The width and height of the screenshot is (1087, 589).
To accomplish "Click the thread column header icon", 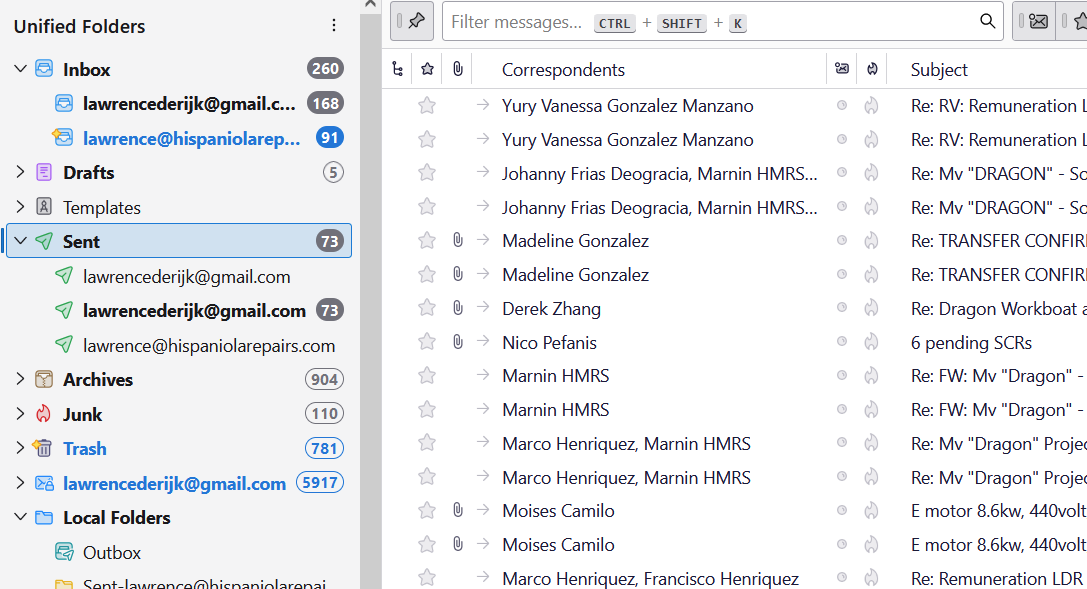I will click(x=397, y=69).
